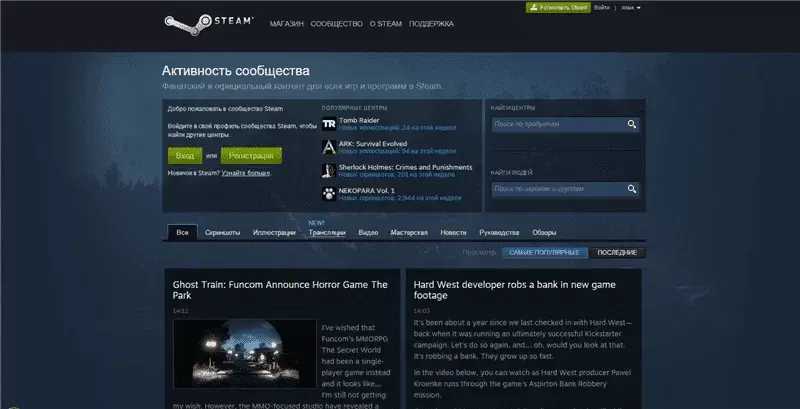Viewport: 800px width, 409px height.
Task: Open the СООБЩЕСТВО menu
Action: pos(336,23)
